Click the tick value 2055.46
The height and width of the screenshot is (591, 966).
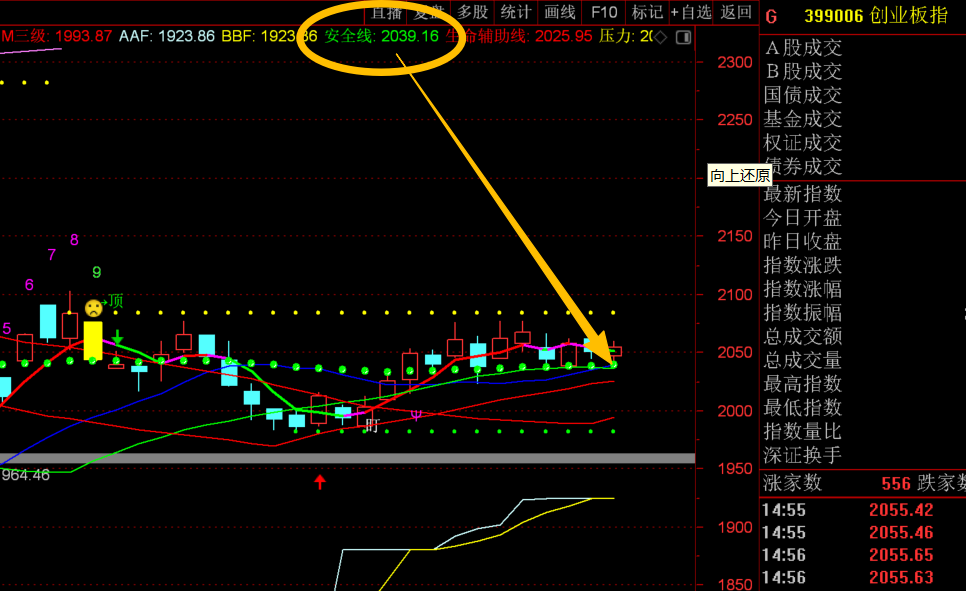tap(901, 532)
